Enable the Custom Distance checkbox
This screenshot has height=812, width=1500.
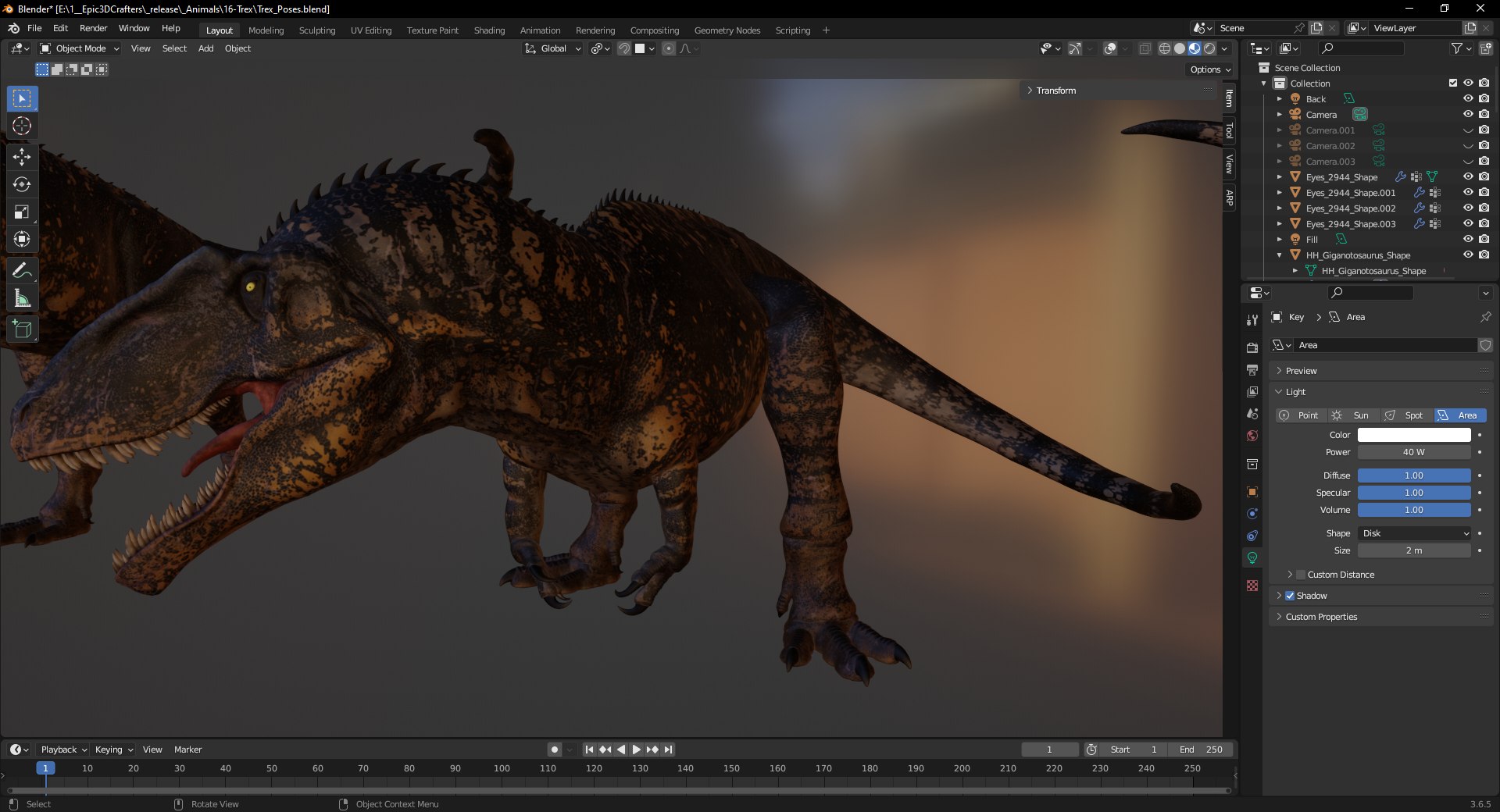tap(1301, 575)
